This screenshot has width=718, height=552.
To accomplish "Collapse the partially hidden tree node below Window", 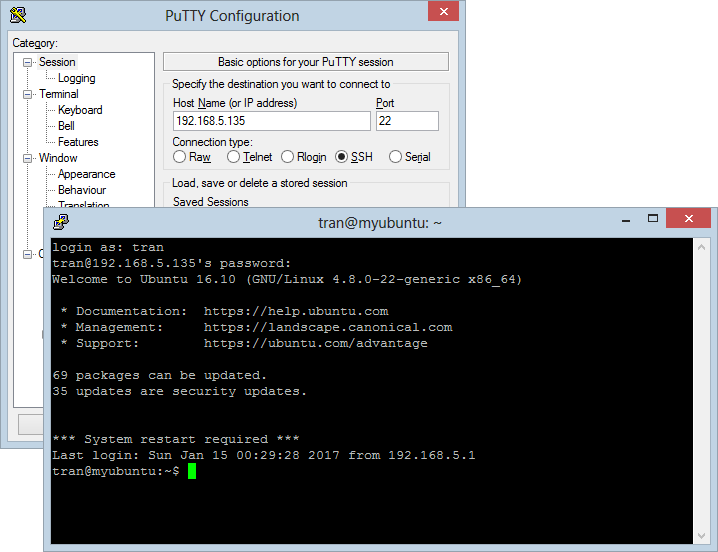I will coord(27,254).
